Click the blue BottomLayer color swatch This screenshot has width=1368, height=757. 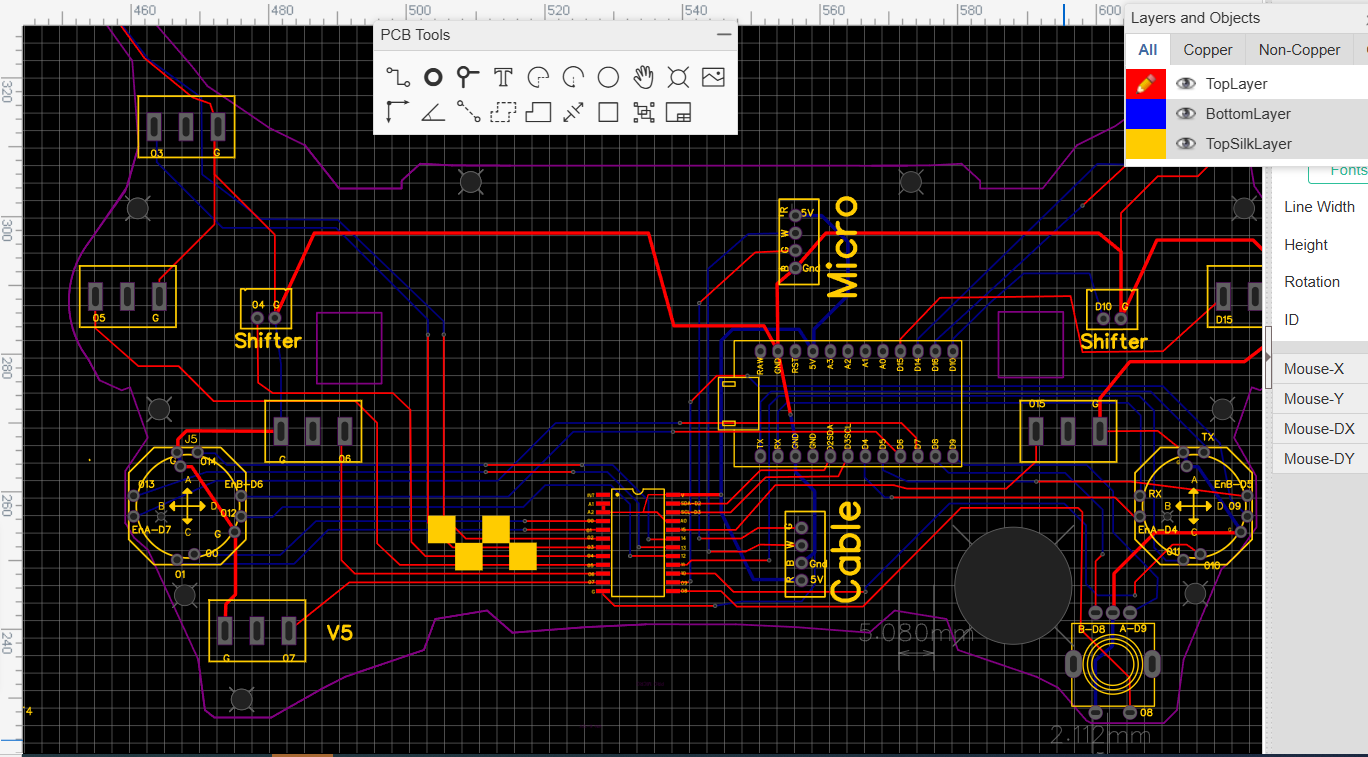pos(1145,114)
